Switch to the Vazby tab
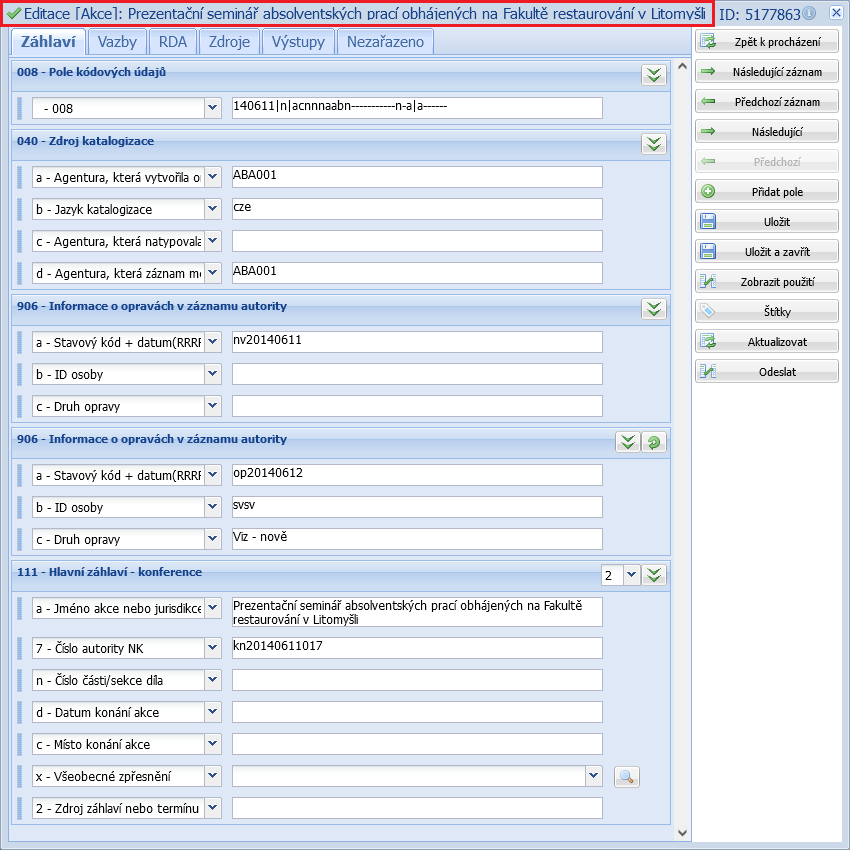 click(118, 41)
